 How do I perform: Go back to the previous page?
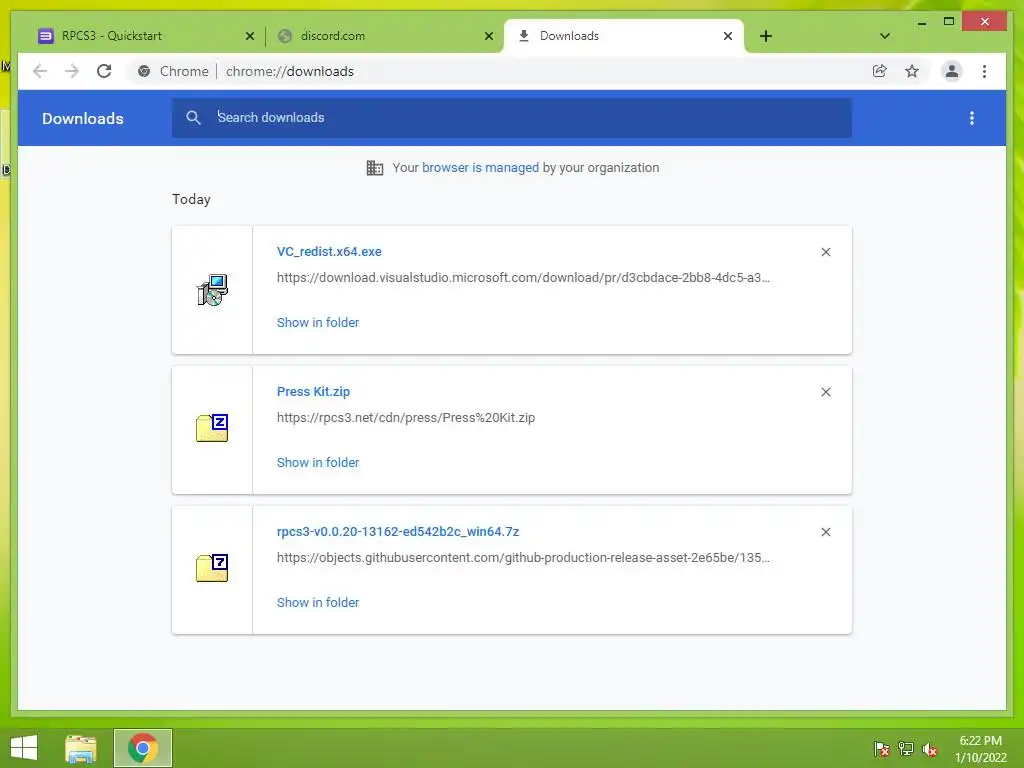coord(40,71)
